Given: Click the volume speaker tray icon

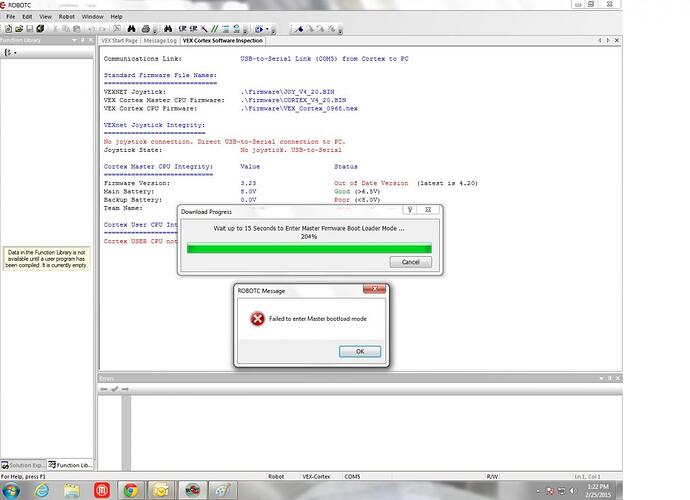Looking at the screenshot, I should 573,490.
